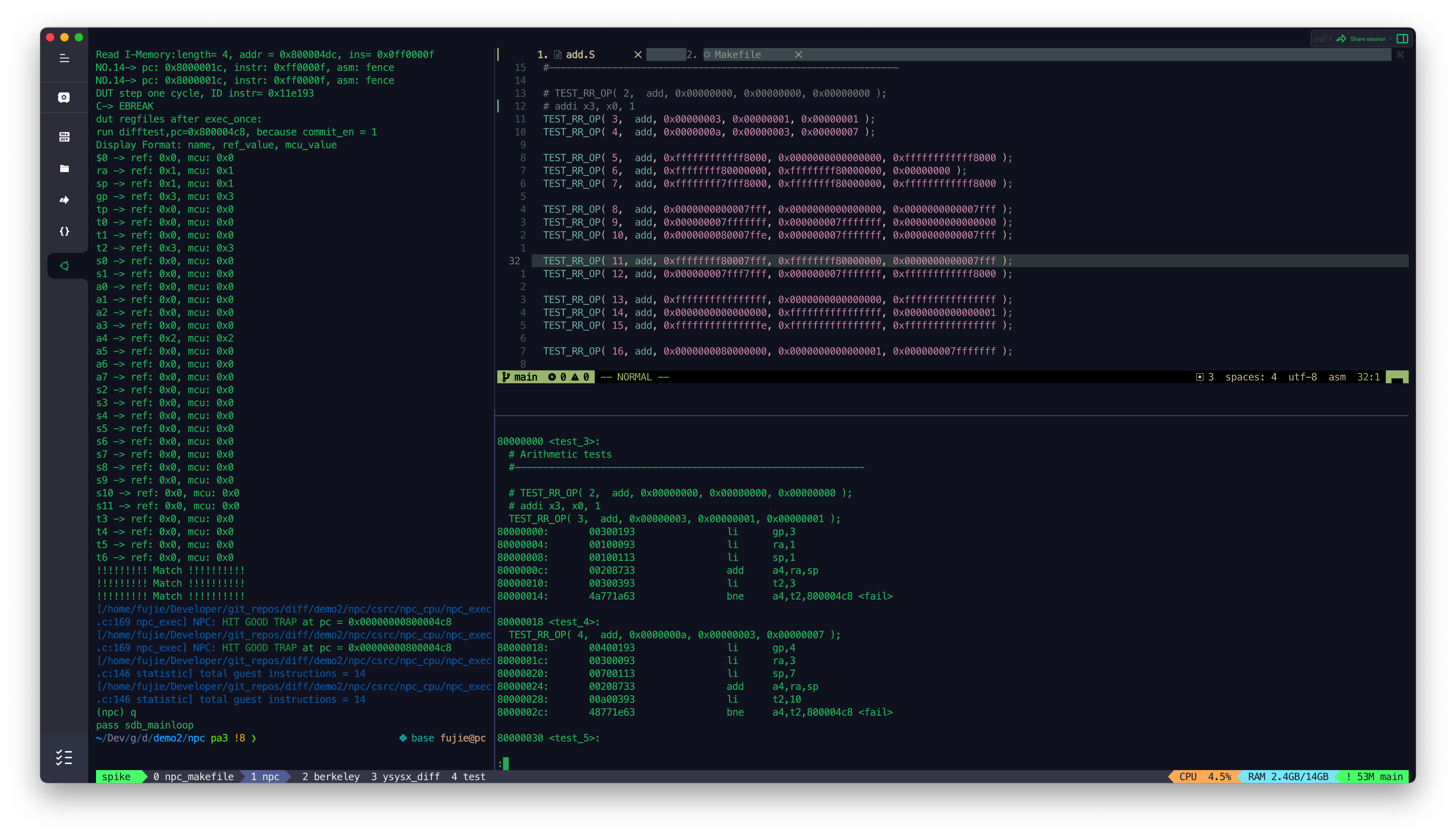Click the git branch icon in the statusline

(x=505, y=377)
